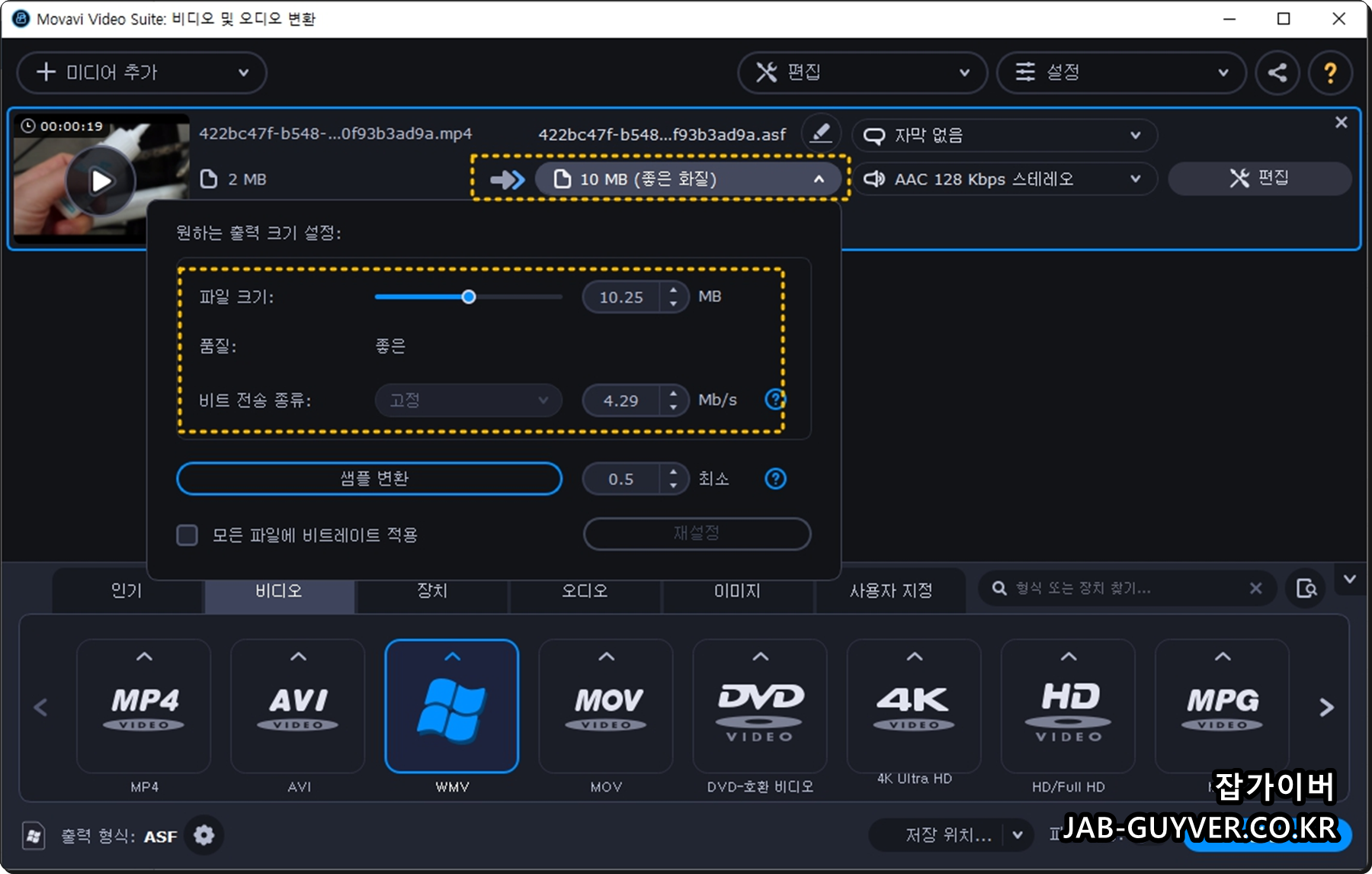Open AAC 128 Kbps audio dropdown
Image resolution: width=1372 pixels, height=874 pixels.
1004,179
